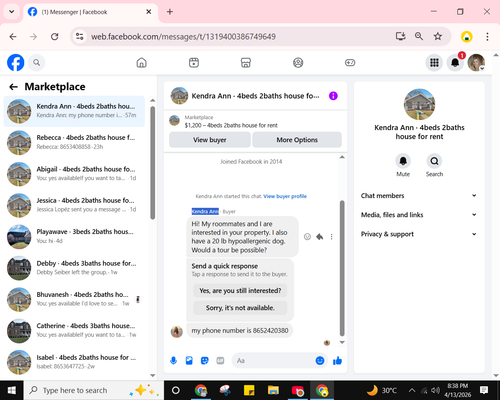This screenshot has height=400, width=500.
Task: Open Abigail conversation in list
Action: (74, 174)
